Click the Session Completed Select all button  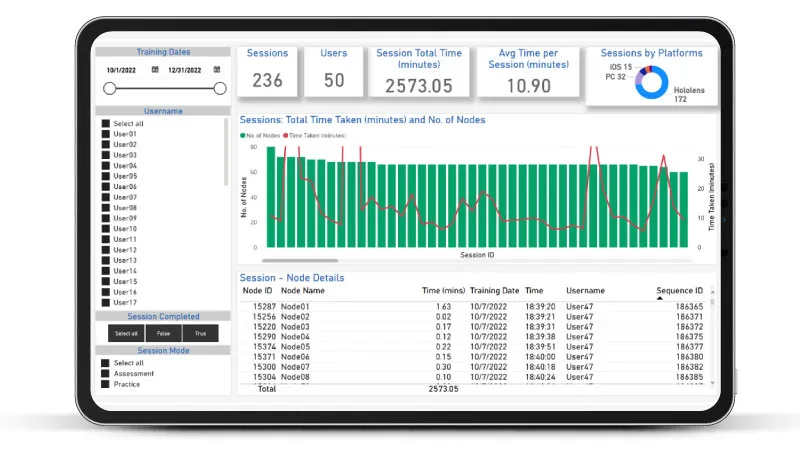click(x=126, y=333)
